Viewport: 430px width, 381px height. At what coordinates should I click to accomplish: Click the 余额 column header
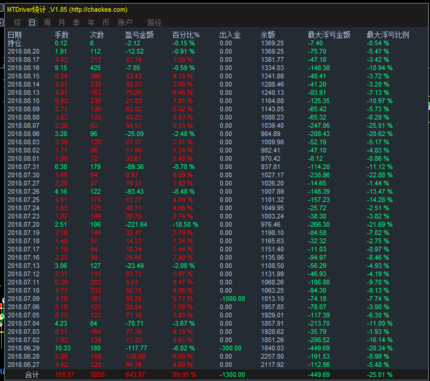pyautogui.click(x=268, y=35)
